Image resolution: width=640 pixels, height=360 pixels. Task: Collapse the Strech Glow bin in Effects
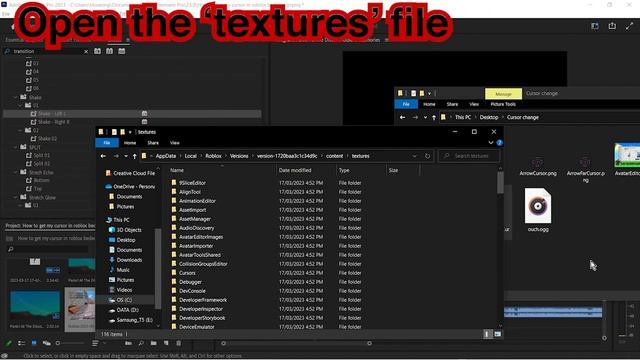click(x=16, y=197)
